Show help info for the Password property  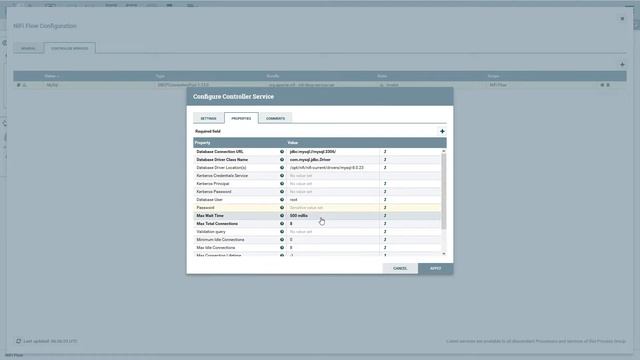[x=282, y=208]
